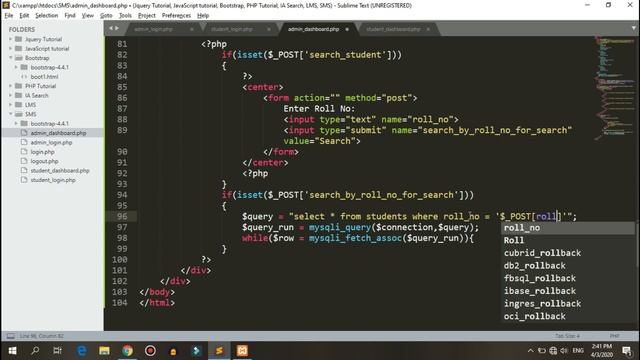The width and height of the screenshot is (640, 360).
Task: Choose fbsql_rollback from the autocomplete list
Action: point(567,279)
